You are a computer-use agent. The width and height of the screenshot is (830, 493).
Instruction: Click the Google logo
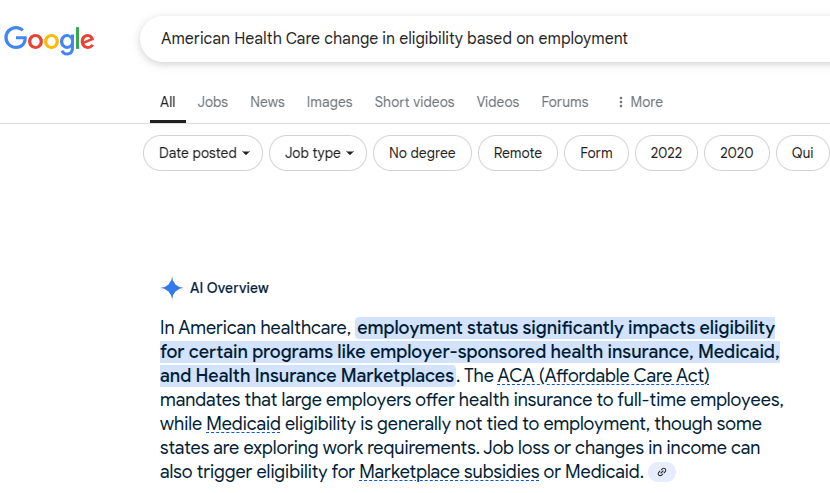coord(49,40)
